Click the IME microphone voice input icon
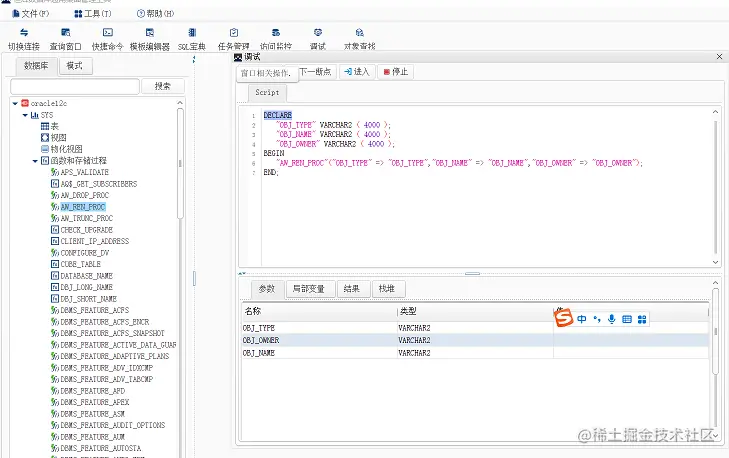The image size is (729, 458). pyautogui.click(x=612, y=319)
